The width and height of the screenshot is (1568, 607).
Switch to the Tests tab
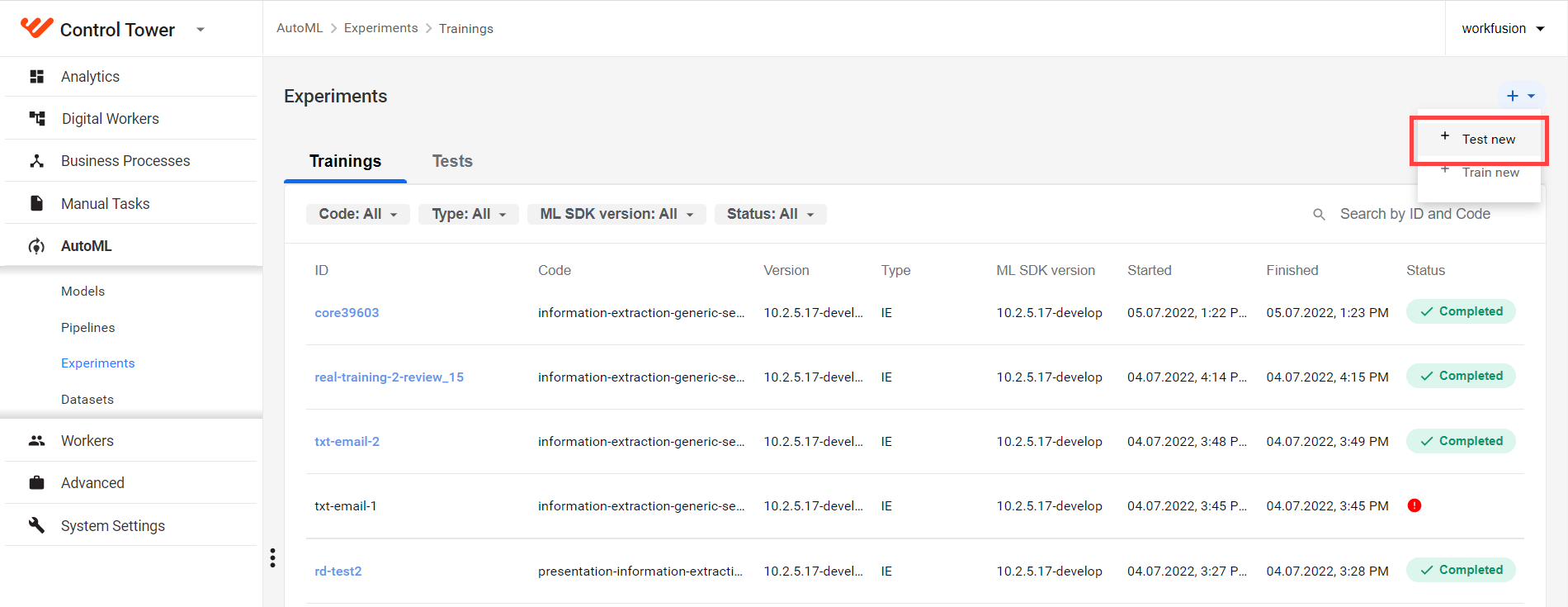click(452, 161)
